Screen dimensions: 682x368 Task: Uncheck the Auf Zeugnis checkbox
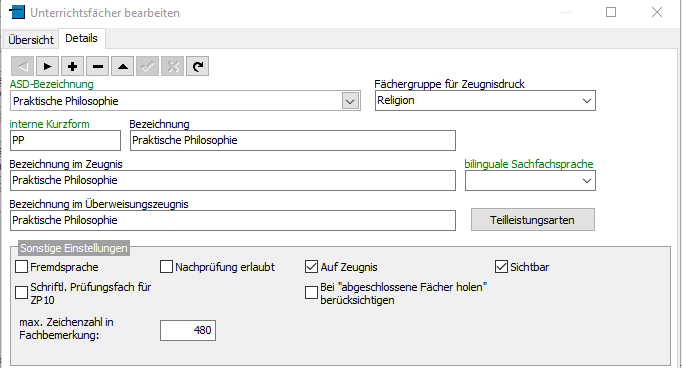[311, 267]
